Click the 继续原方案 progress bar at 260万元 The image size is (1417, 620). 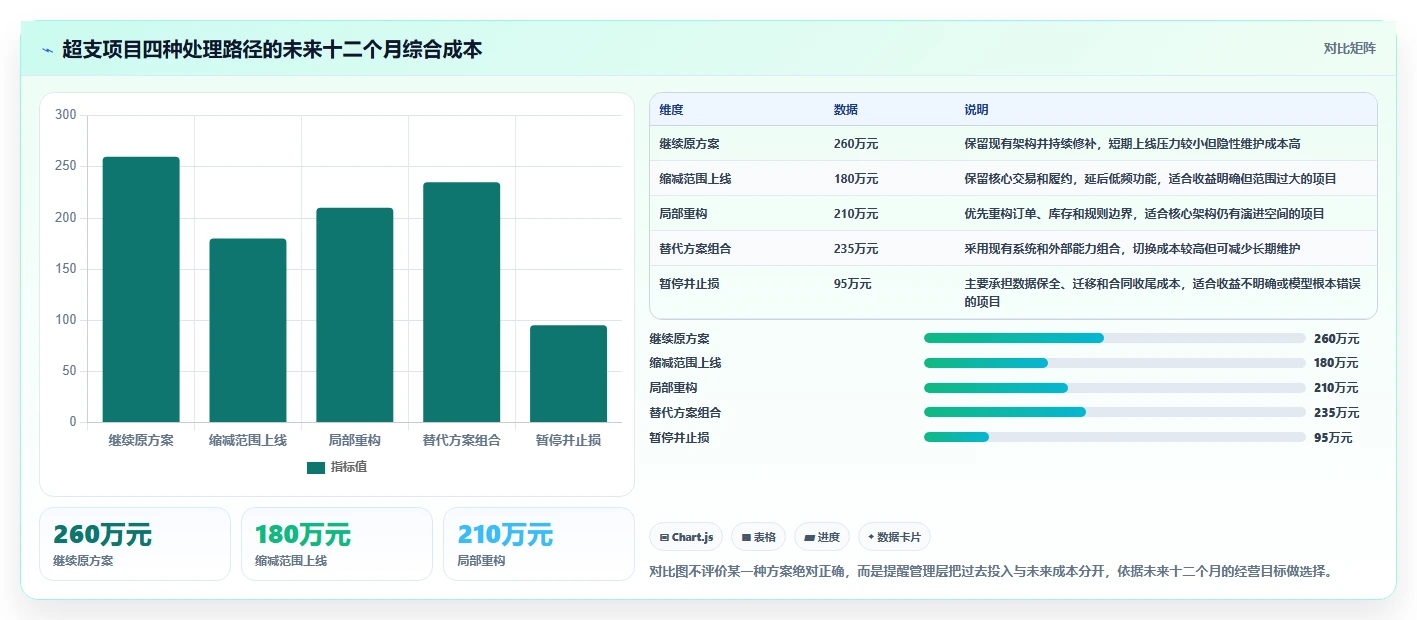1115,338
